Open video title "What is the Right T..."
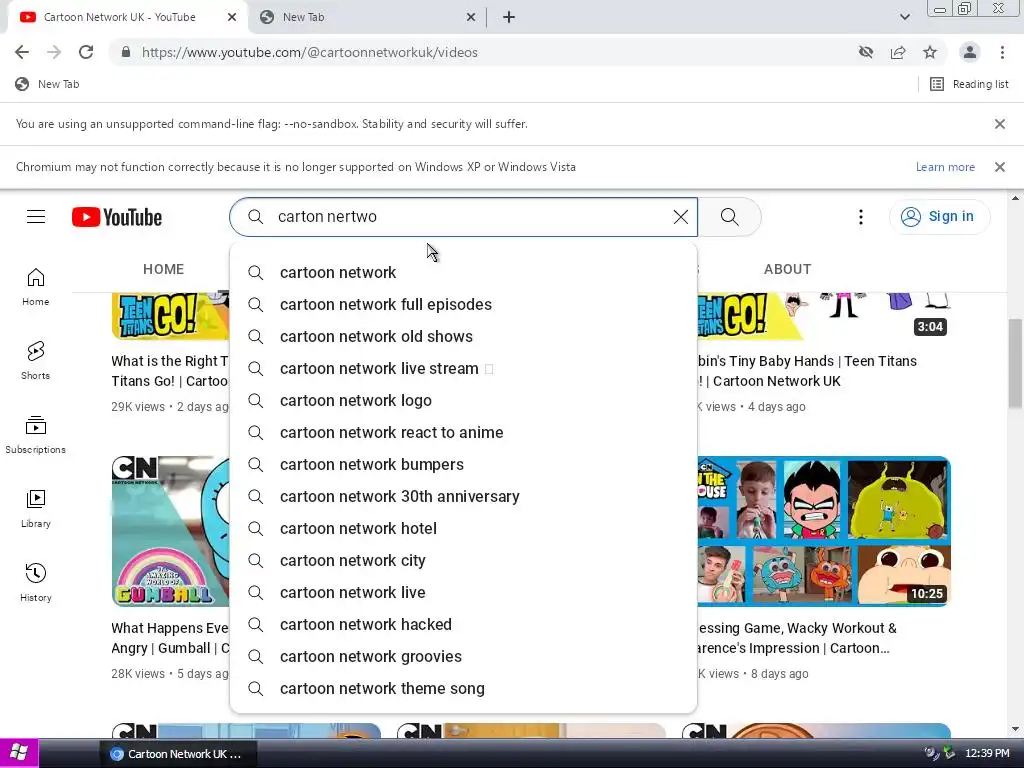Screen dimensions: 1024x768 pyautogui.click(x=170, y=371)
